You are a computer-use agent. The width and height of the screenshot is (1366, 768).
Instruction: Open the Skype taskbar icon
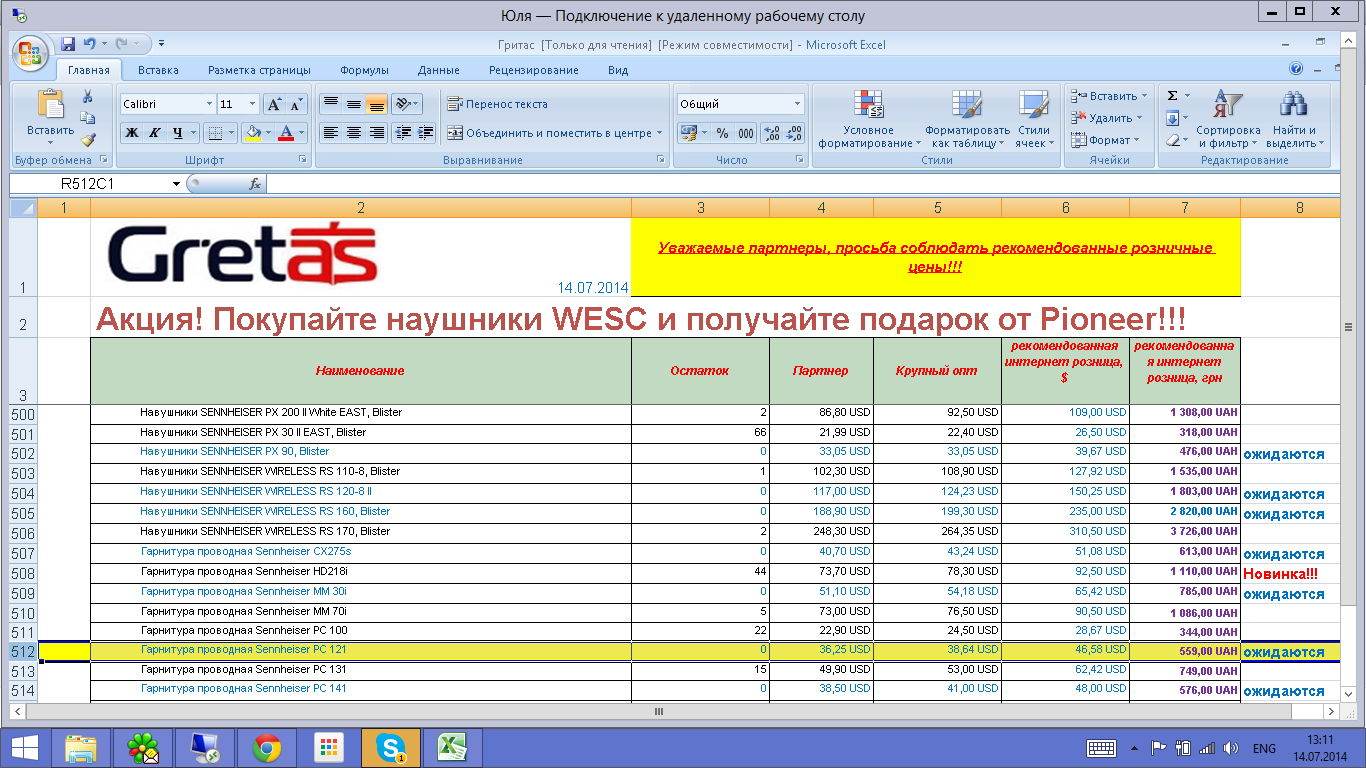tap(390, 747)
